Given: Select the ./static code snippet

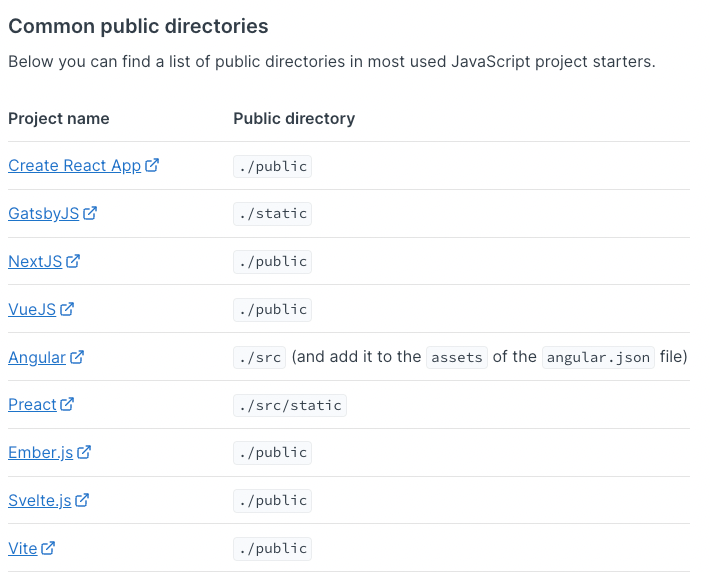Looking at the screenshot, I should [x=272, y=213].
